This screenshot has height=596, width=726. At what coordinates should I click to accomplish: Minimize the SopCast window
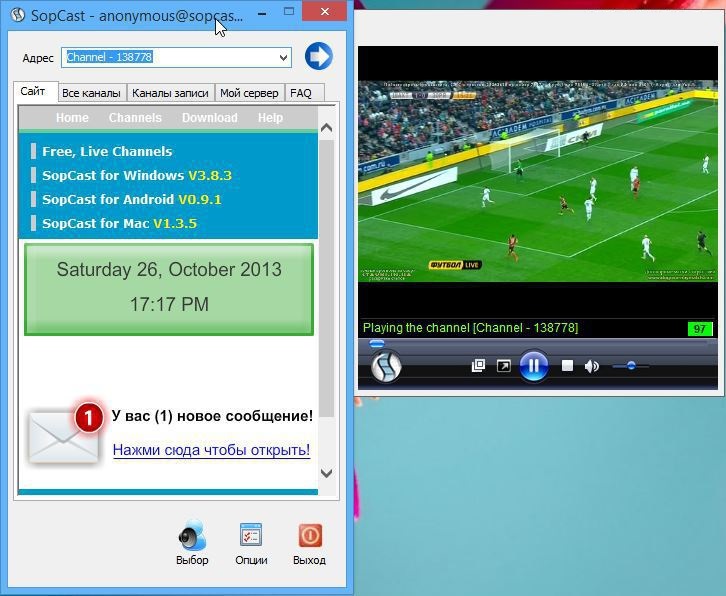pyautogui.click(x=262, y=13)
